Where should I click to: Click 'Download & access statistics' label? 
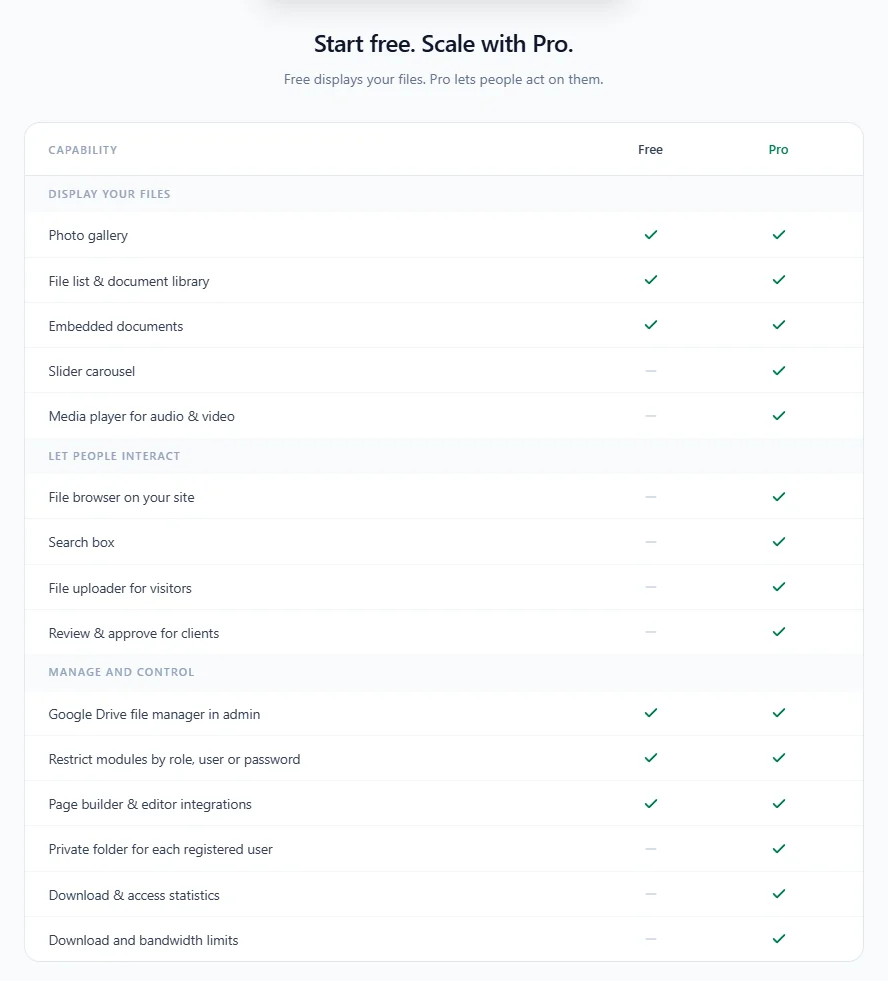tap(134, 895)
